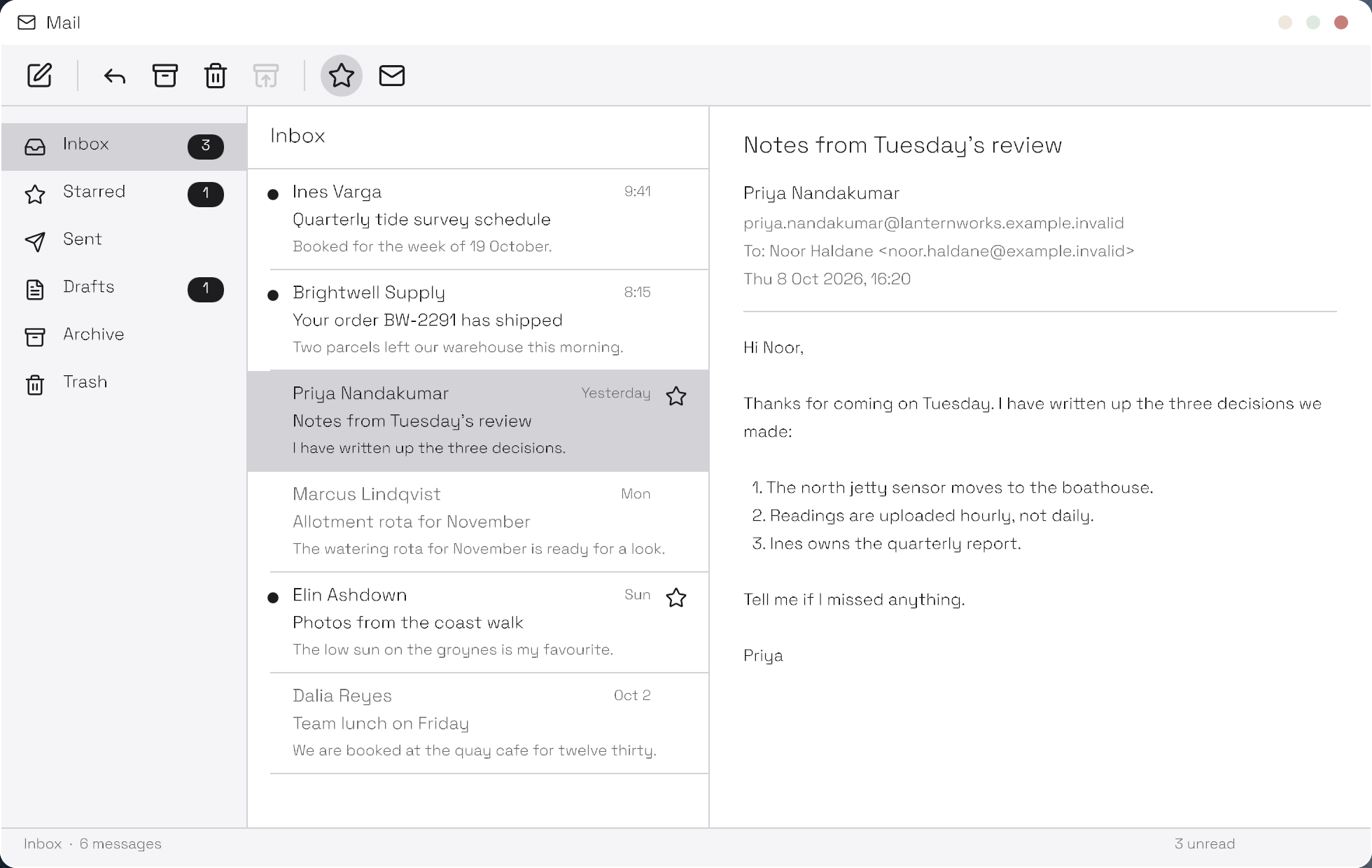Go to the Sent folder
The width and height of the screenshot is (1372, 868).
(124, 241)
